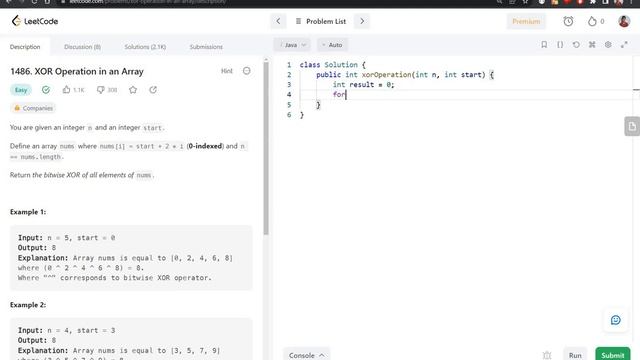The height and width of the screenshot is (360, 640).
Task: Open the Problem List
Action: 321,21
